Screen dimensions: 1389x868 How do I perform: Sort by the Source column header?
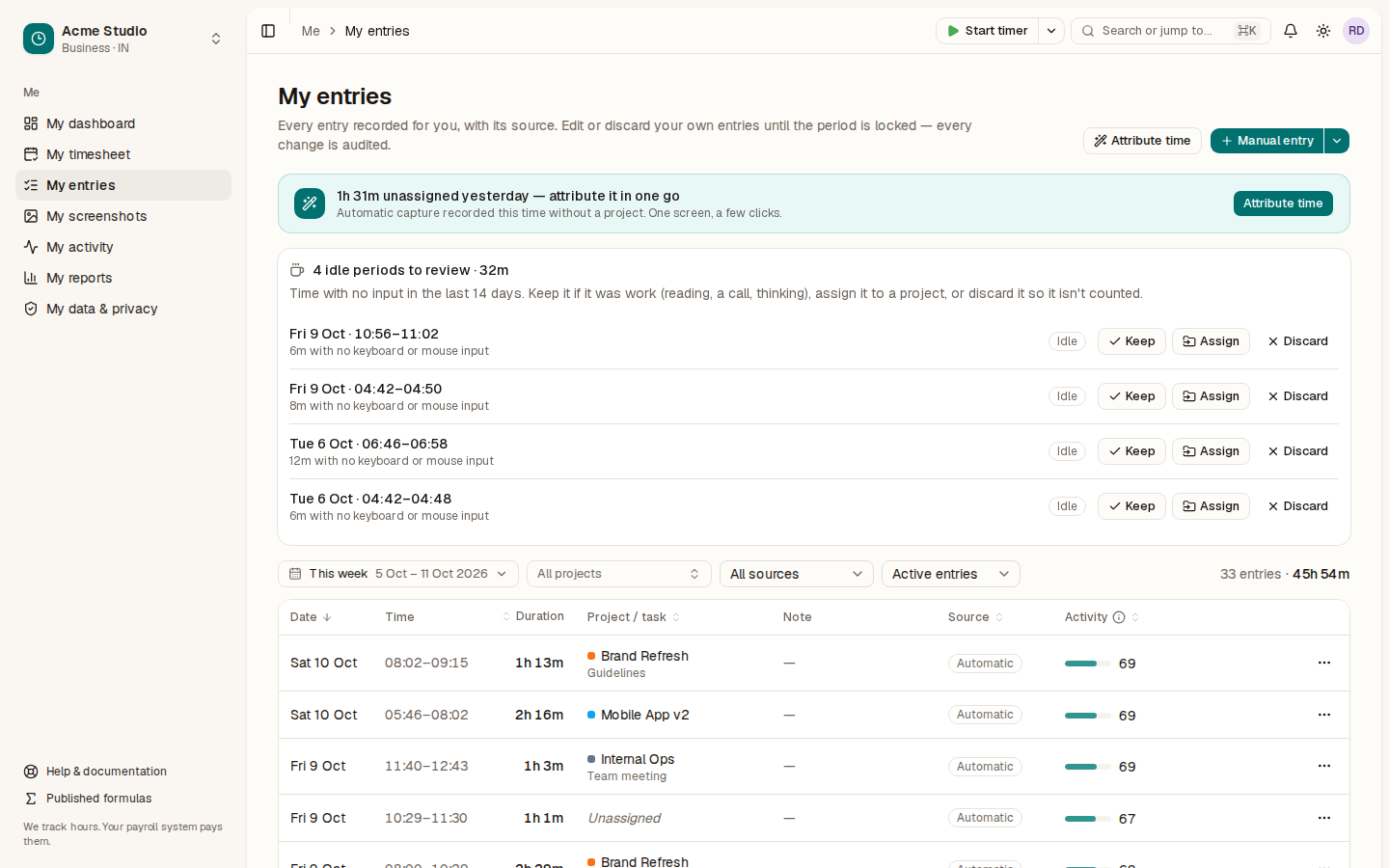(x=975, y=617)
